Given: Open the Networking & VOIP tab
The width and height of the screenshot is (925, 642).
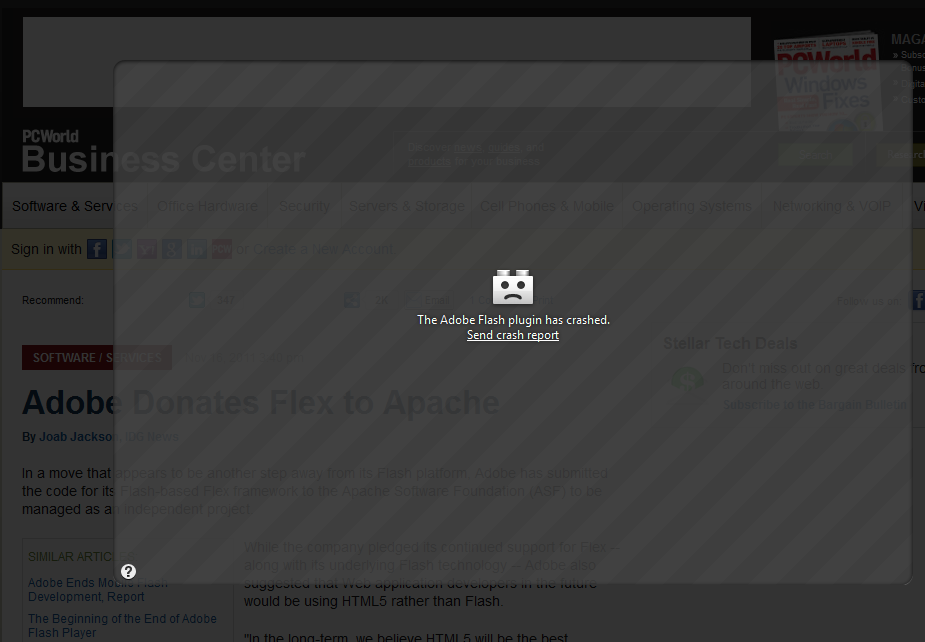Looking at the screenshot, I should point(832,206).
